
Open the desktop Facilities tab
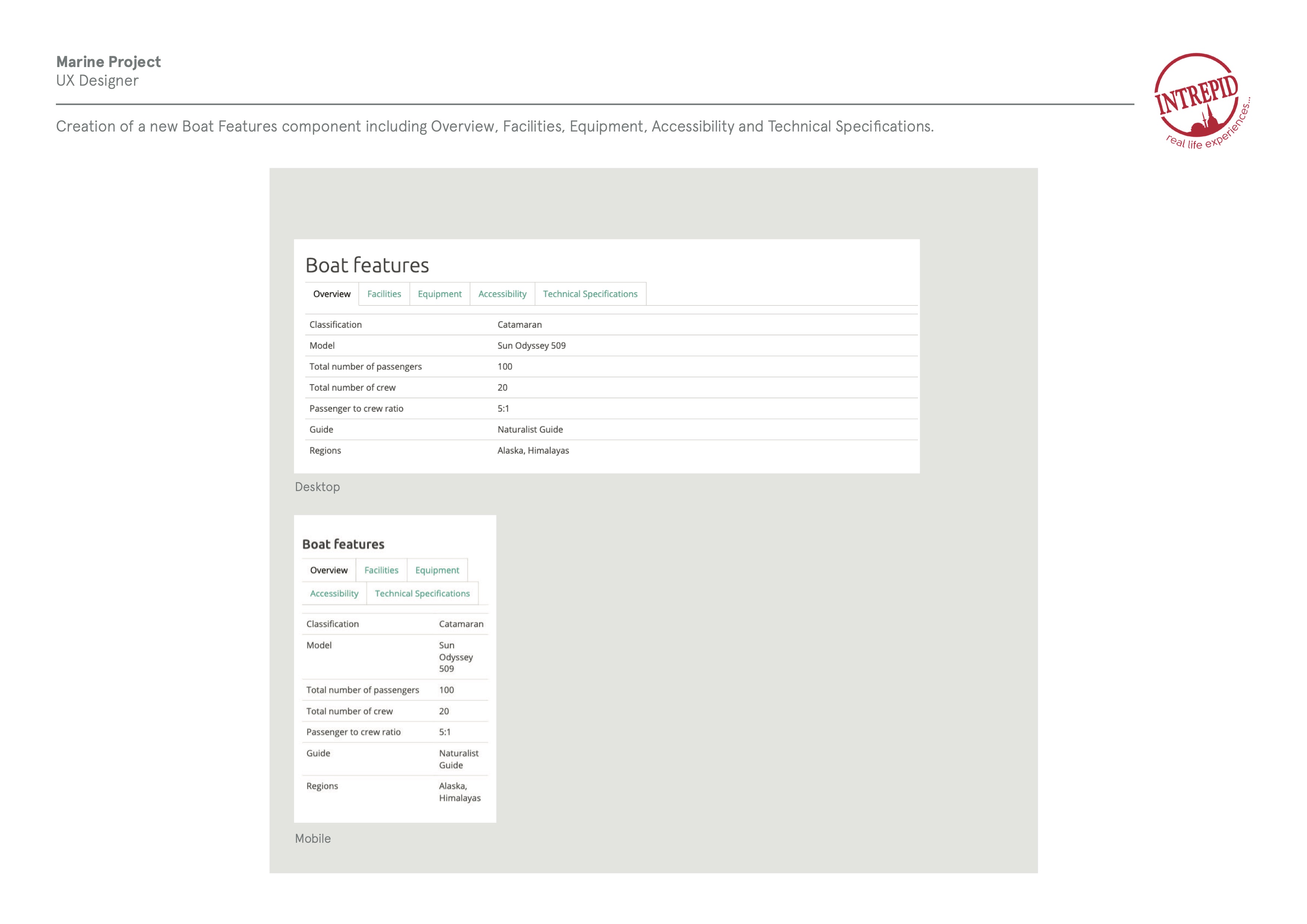click(383, 294)
